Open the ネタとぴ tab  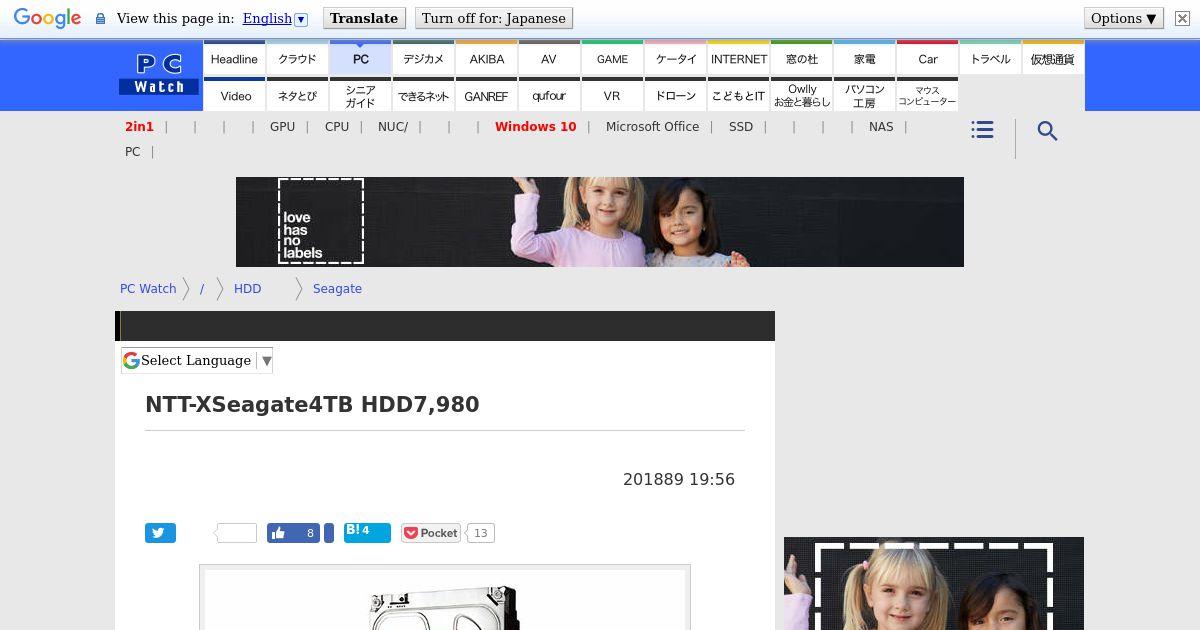pos(297,95)
